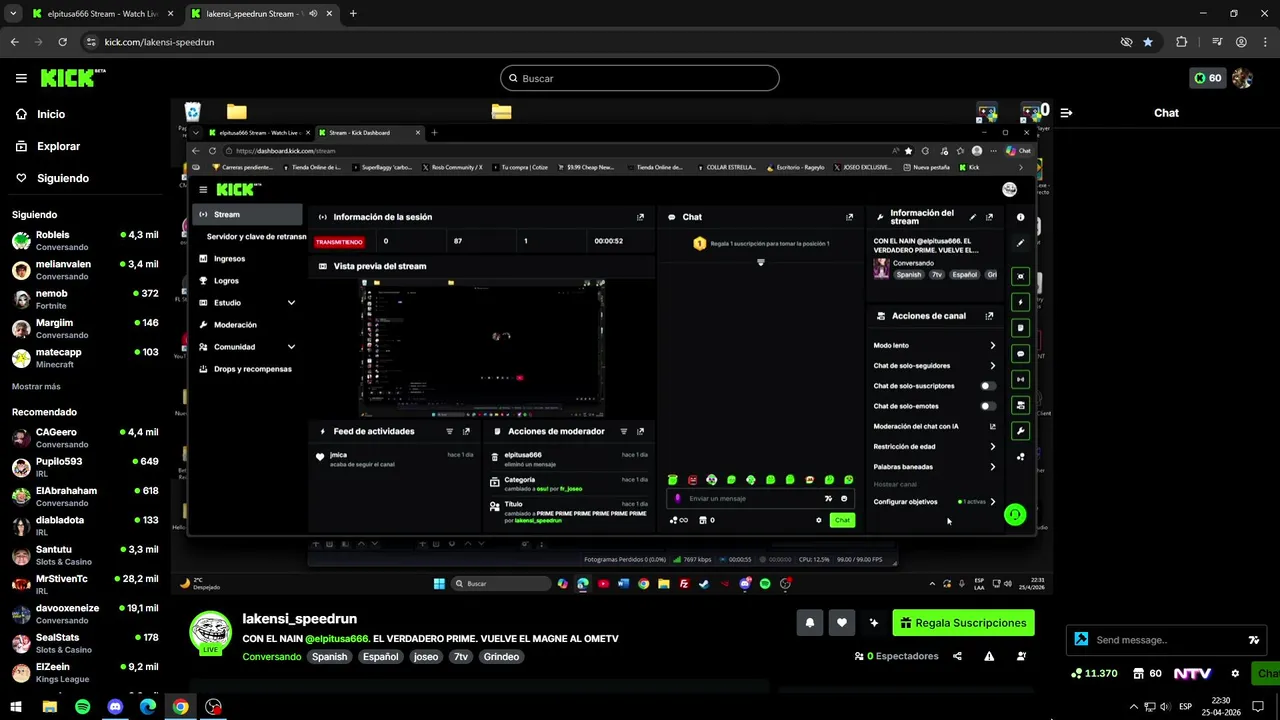Show hidden system tray icons
This screenshot has height=720, width=1280.
tap(1134, 706)
